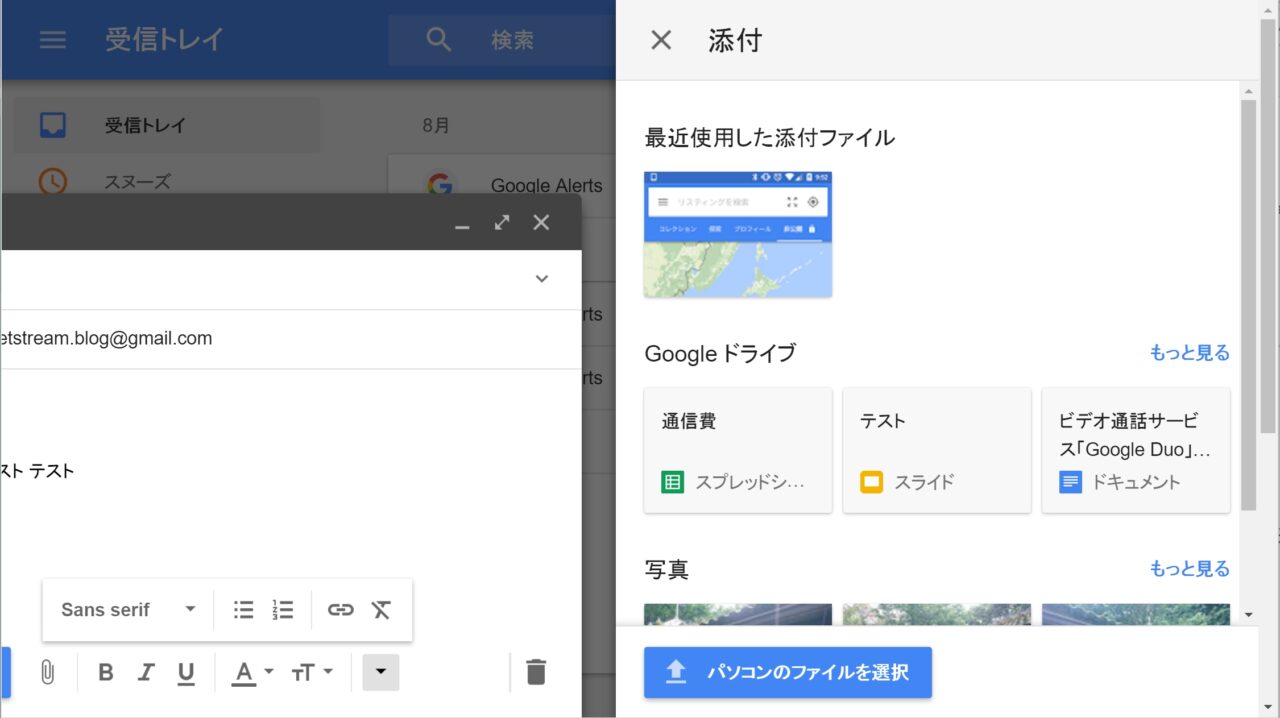
Task: Click もっと見る link beside 写真
Action: (x=1189, y=569)
